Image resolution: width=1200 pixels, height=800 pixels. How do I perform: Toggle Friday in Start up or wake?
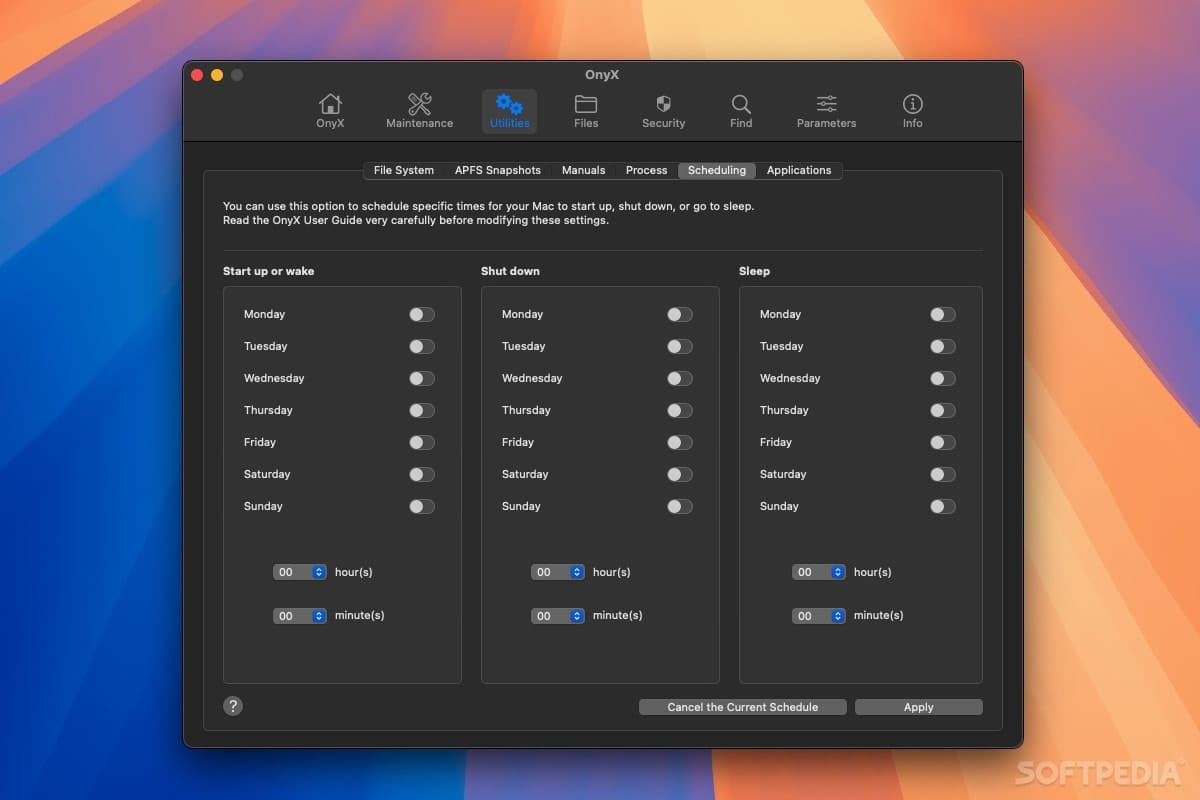coord(422,442)
